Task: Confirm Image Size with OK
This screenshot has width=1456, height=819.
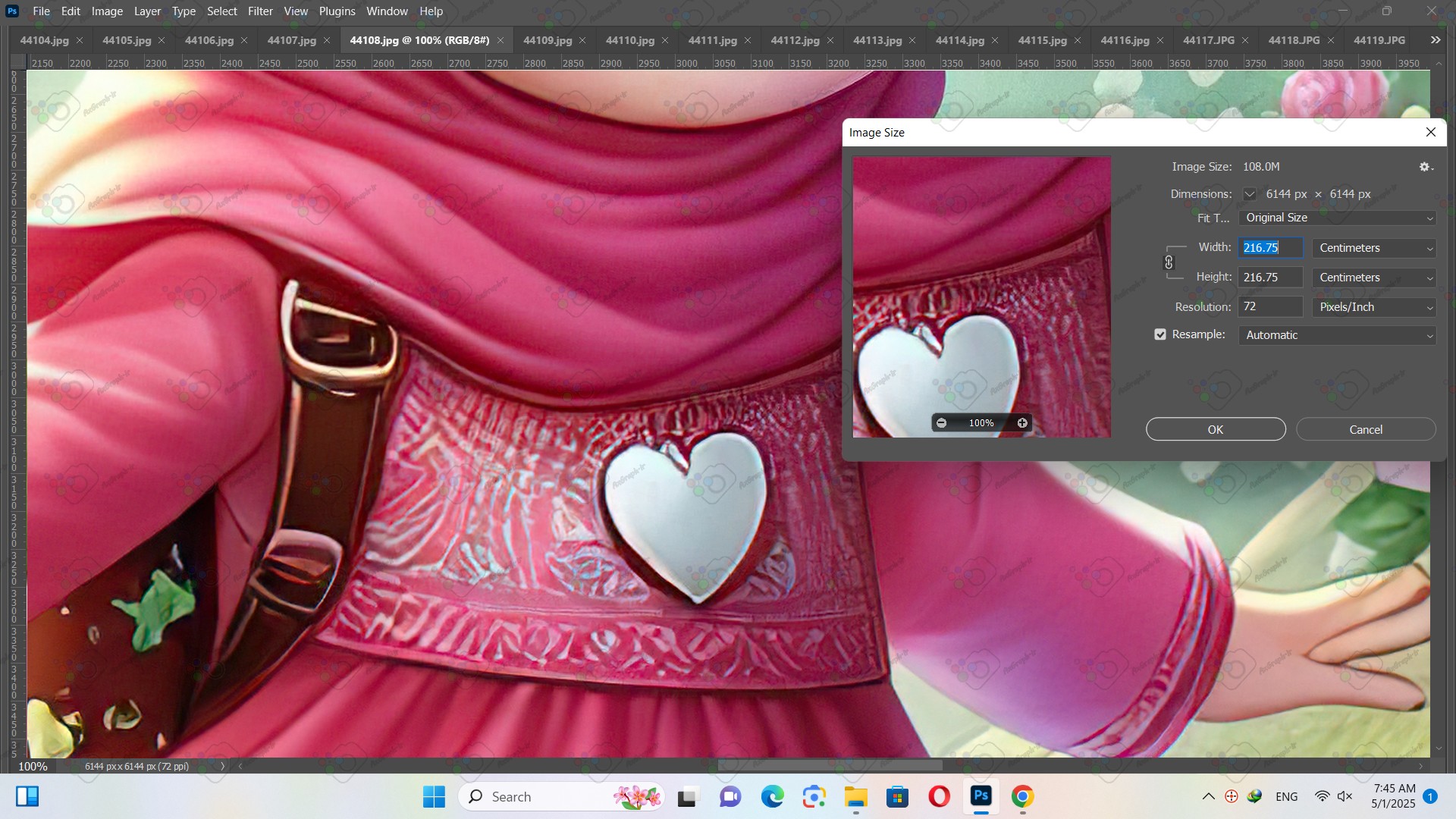Action: [1216, 429]
